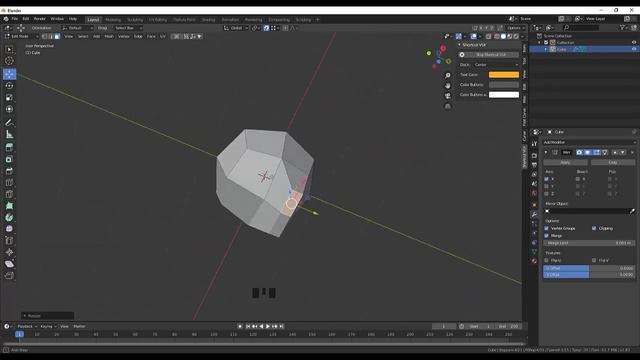Image resolution: width=640 pixels, height=360 pixels.
Task: Switch to the Sculpting workspace tab
Action: 135,20
